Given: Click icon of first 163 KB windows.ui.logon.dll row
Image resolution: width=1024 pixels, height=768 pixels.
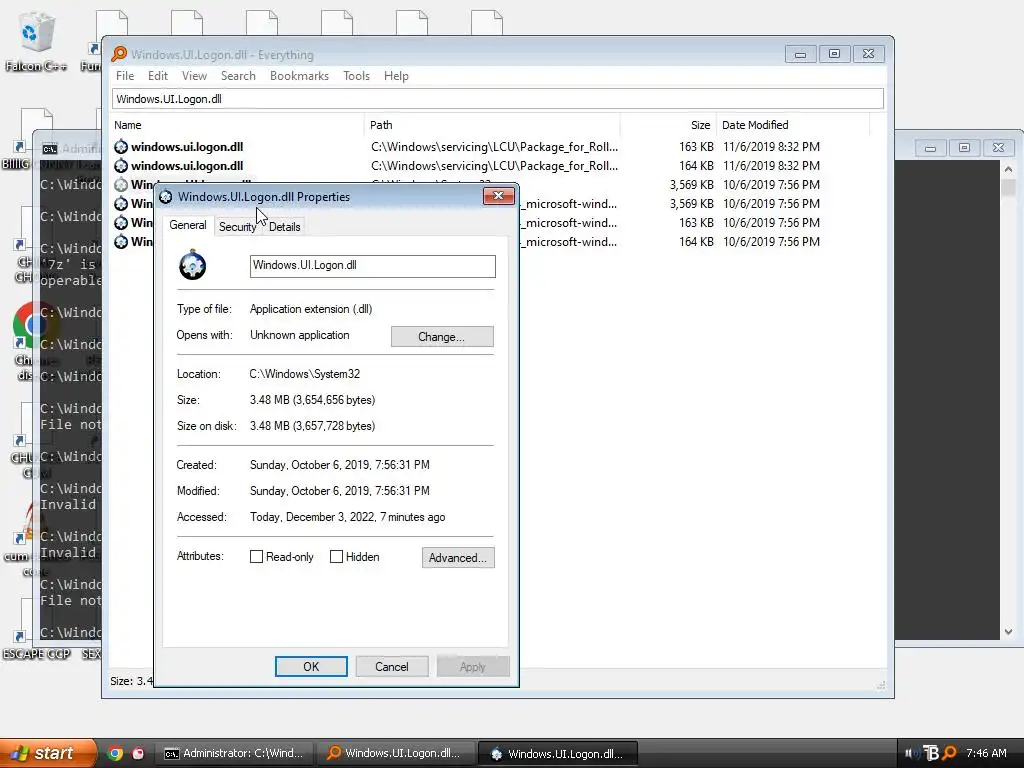Looking at the screenshot, I should pos(121,147).
